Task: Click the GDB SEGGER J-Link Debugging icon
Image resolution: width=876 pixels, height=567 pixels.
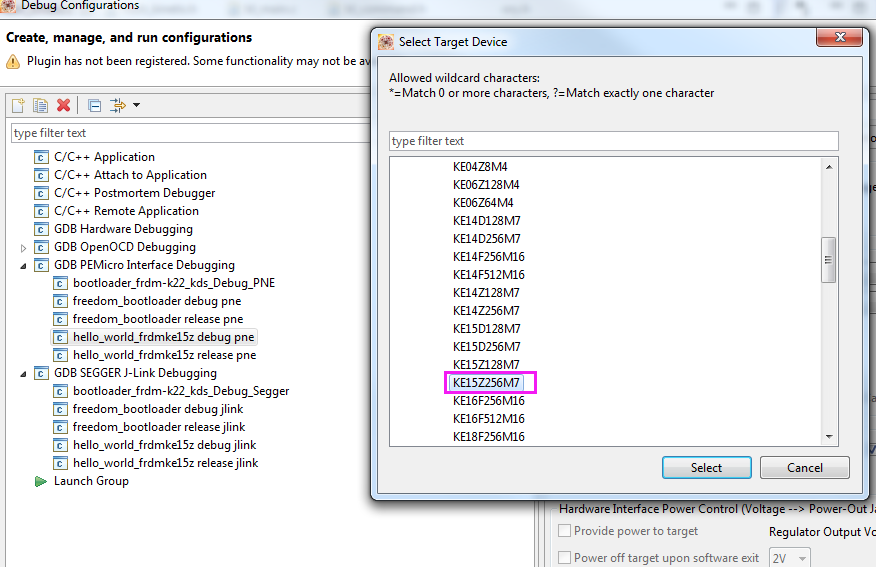Action: 41,373
